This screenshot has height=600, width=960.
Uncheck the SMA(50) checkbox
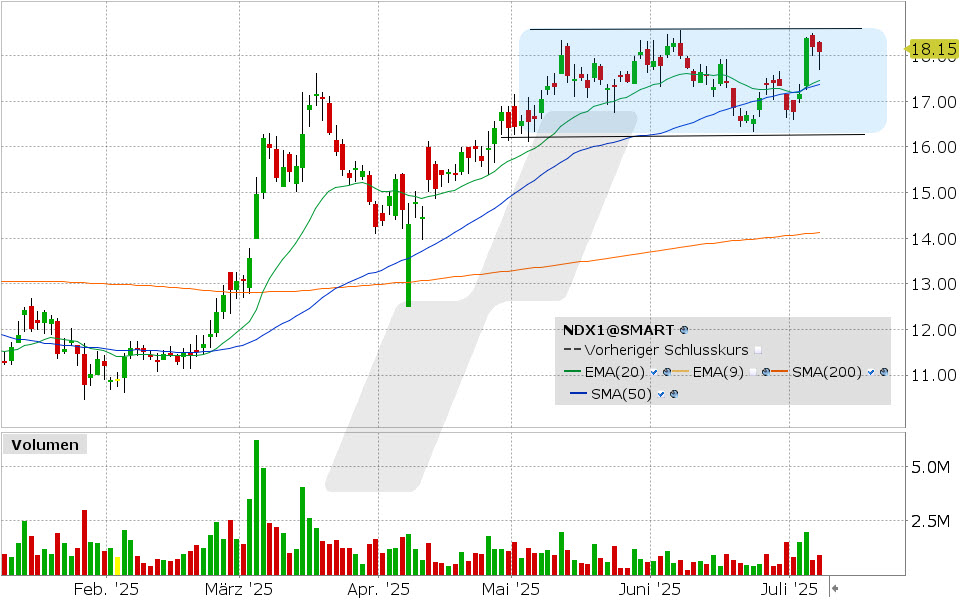661,394
